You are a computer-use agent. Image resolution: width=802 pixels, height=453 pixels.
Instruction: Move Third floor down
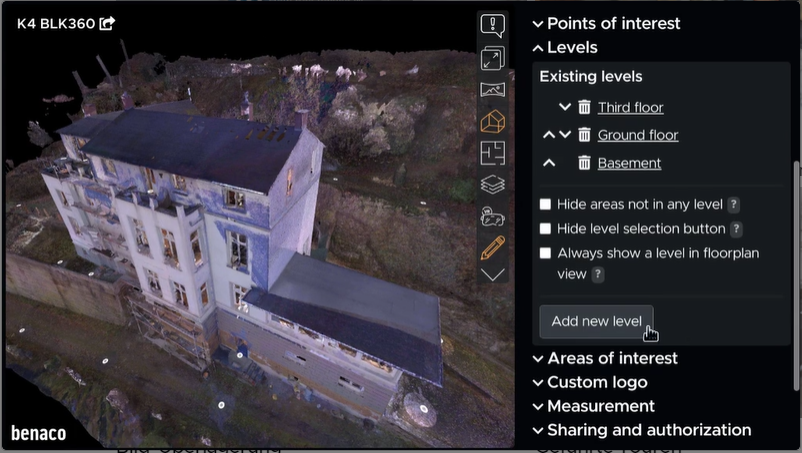pos(565,107)
